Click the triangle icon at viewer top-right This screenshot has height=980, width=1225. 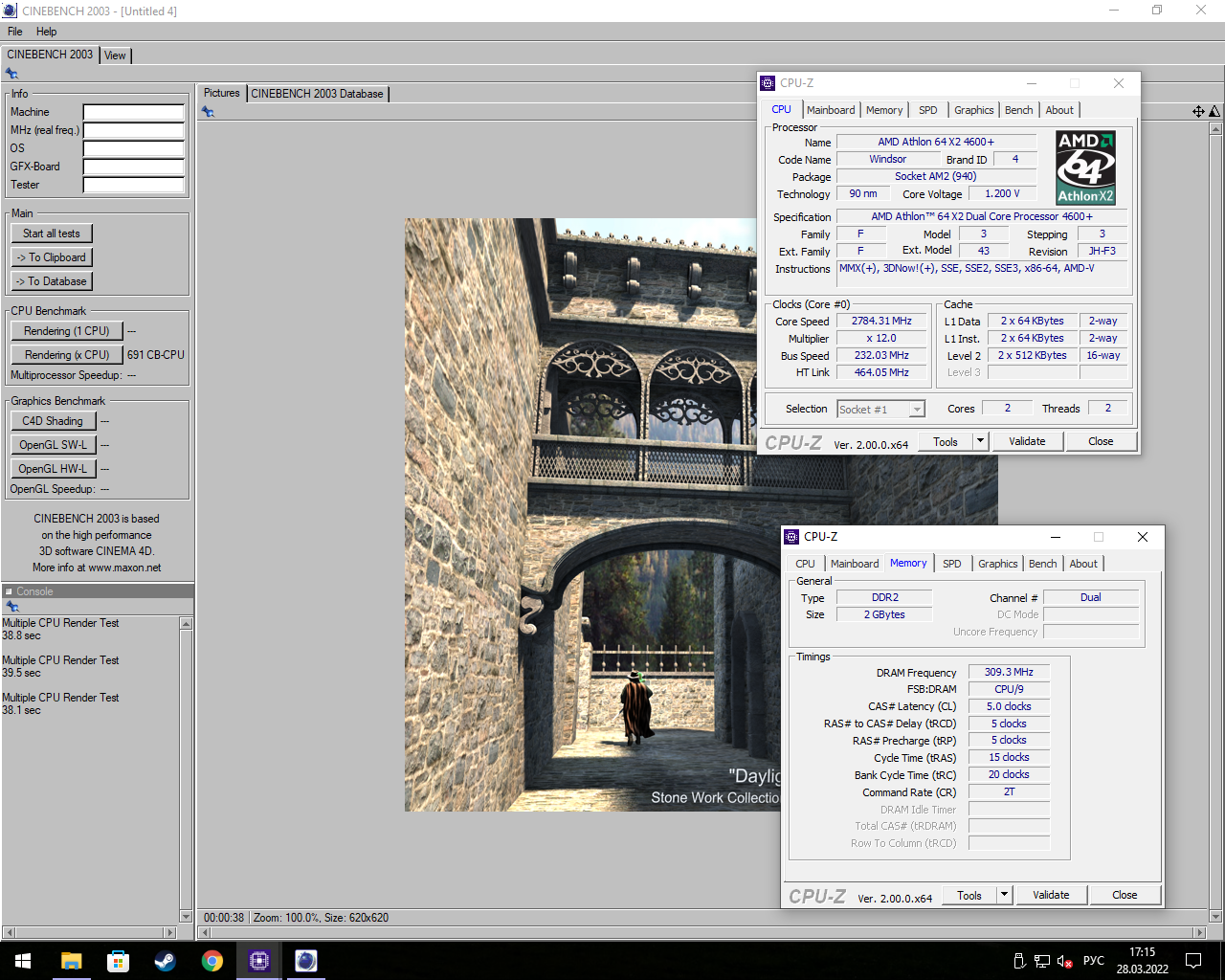coord(1214,112)
